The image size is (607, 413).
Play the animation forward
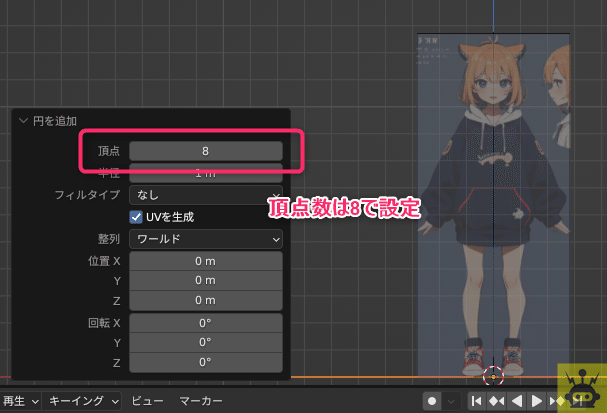pyautogui.click(x=537, y=401)
